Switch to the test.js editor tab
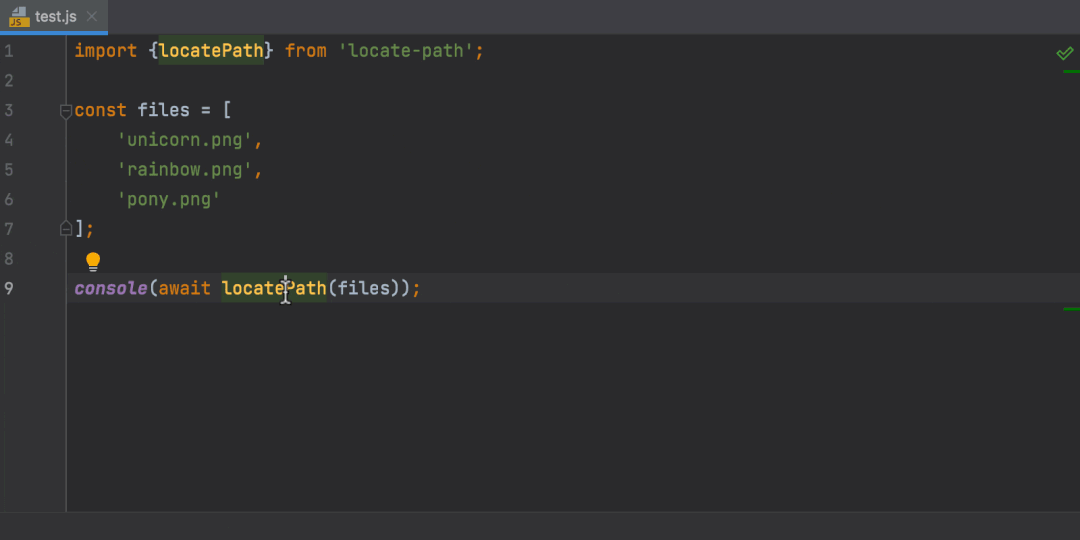 (54, 17)
